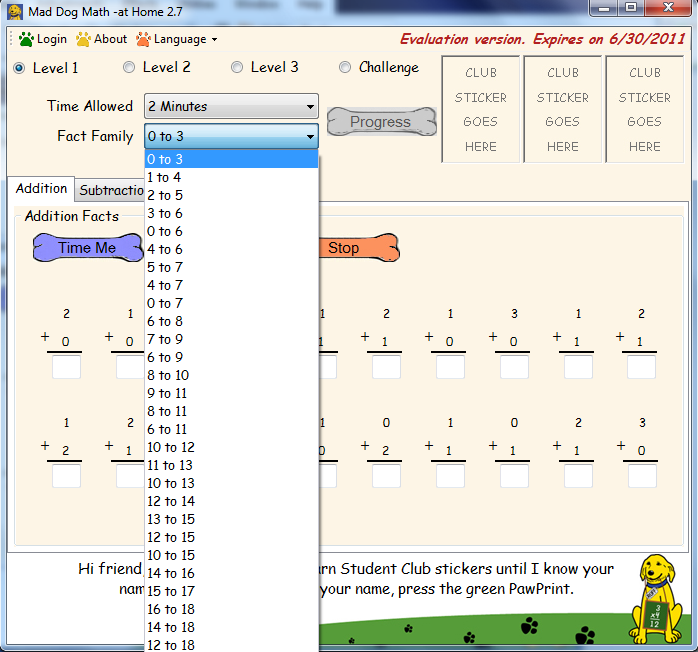Choose '1 to 4' fact family
This screenshot has height=652, width=698.
click(x=231, y=177)
